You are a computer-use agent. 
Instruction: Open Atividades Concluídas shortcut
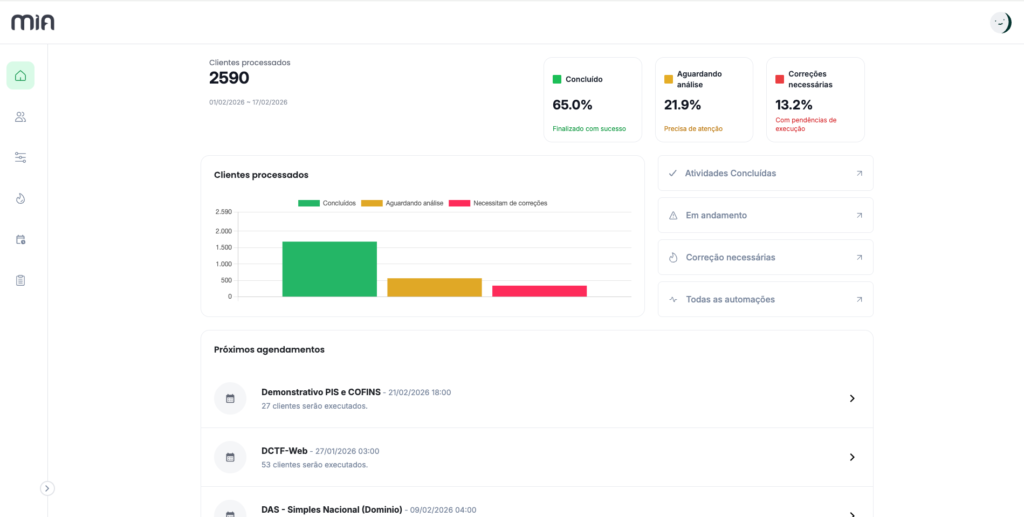[x=765, y=173]
